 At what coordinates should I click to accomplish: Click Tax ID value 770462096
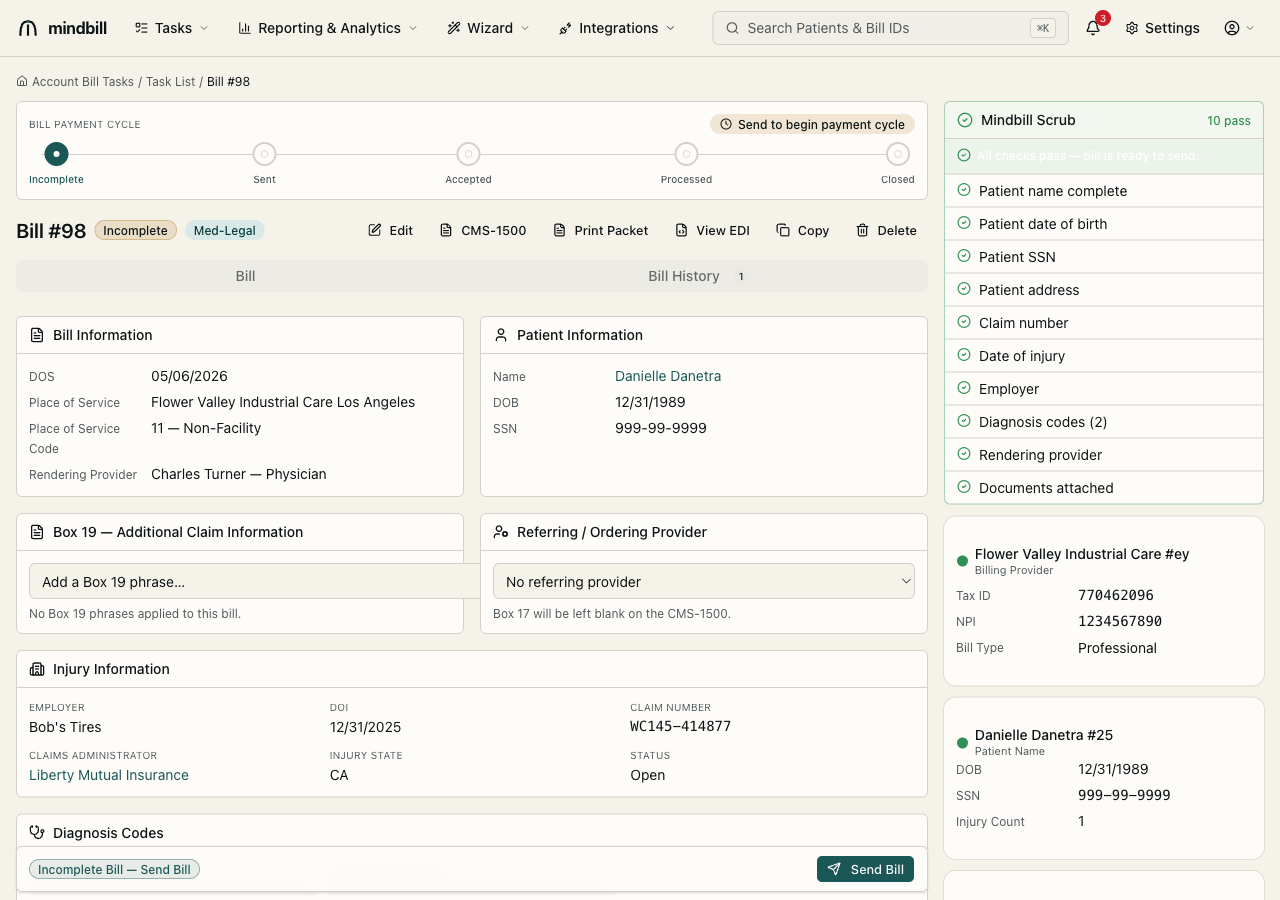tap(1116, 595)
